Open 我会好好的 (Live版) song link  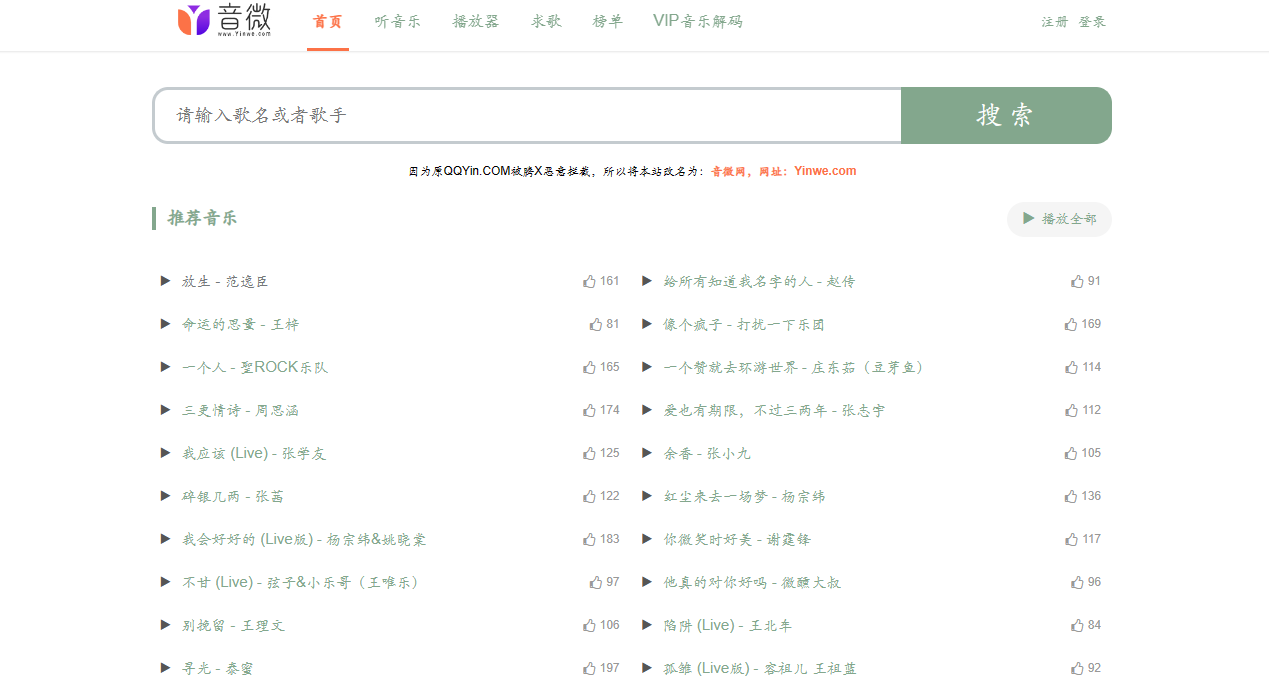tap(304, 539)
